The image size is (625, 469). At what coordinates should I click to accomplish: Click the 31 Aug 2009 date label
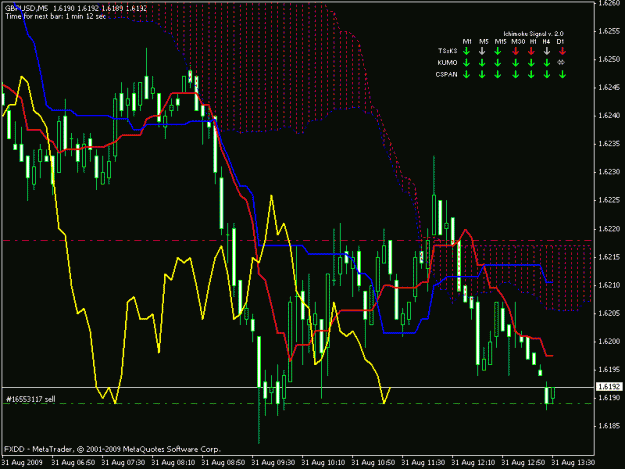(22, 463)
